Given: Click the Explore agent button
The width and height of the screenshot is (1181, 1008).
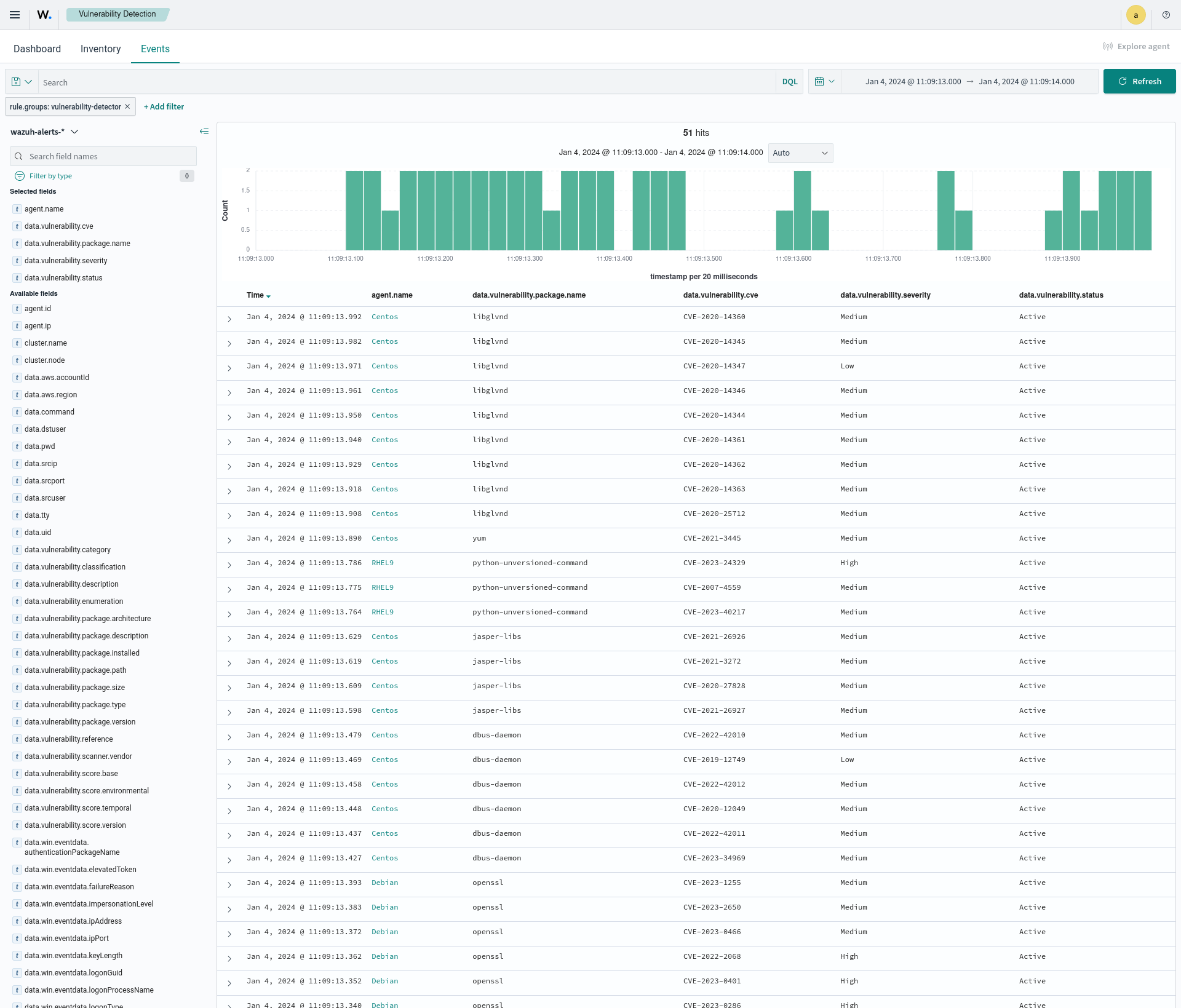Looking at the screenshot, I should pyautogui.click(x=1136, y=46).
